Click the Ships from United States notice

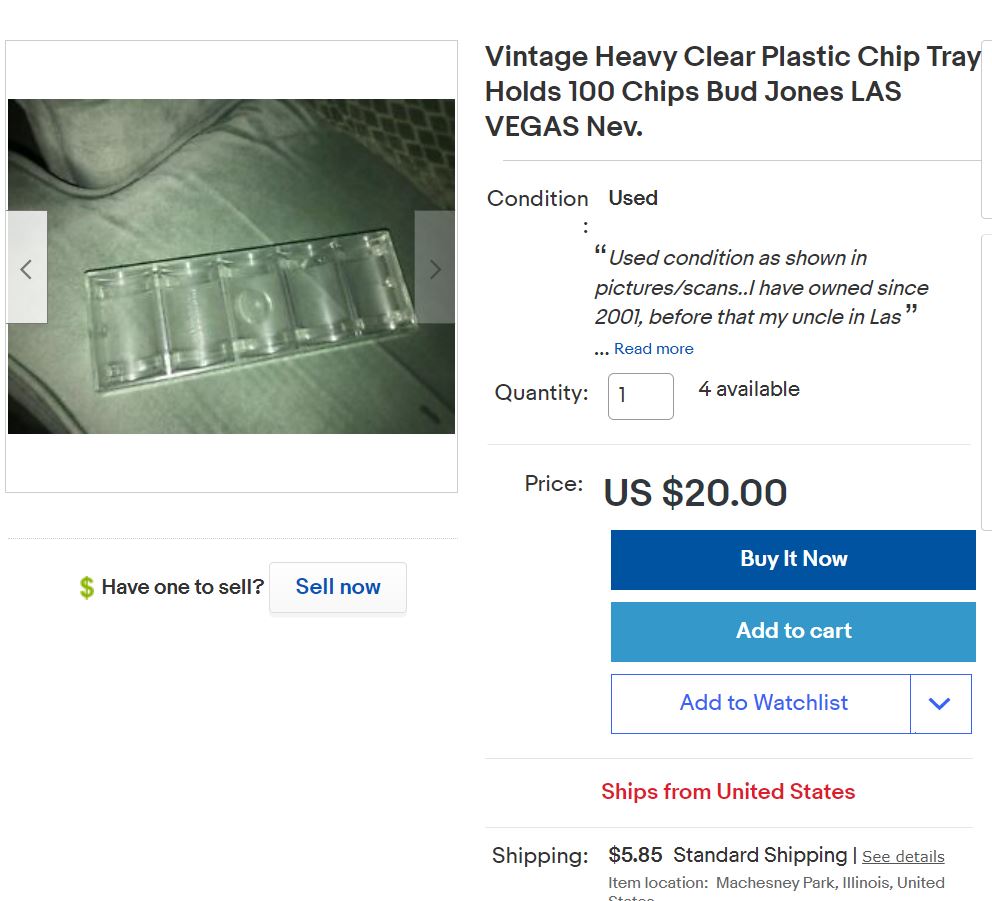(x=728, y=792)
